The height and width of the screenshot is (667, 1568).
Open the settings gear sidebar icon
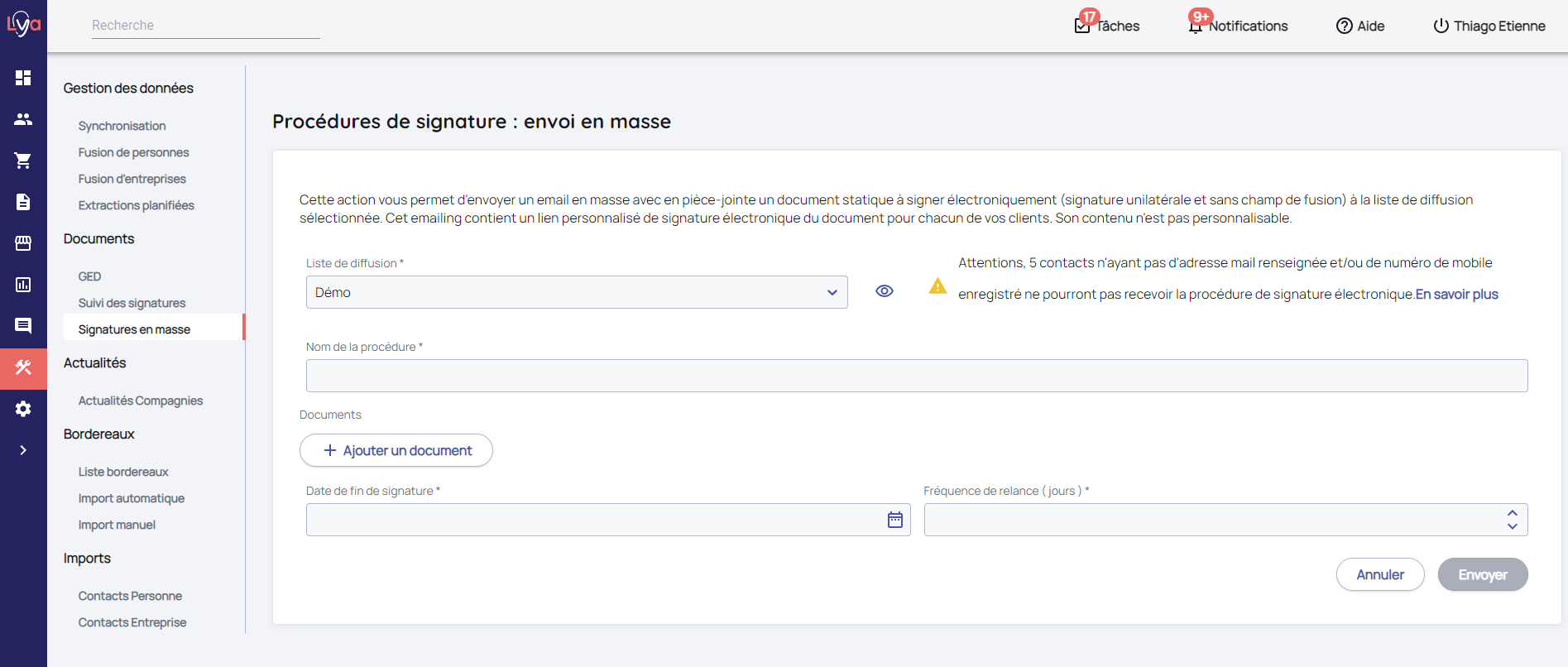23,409
